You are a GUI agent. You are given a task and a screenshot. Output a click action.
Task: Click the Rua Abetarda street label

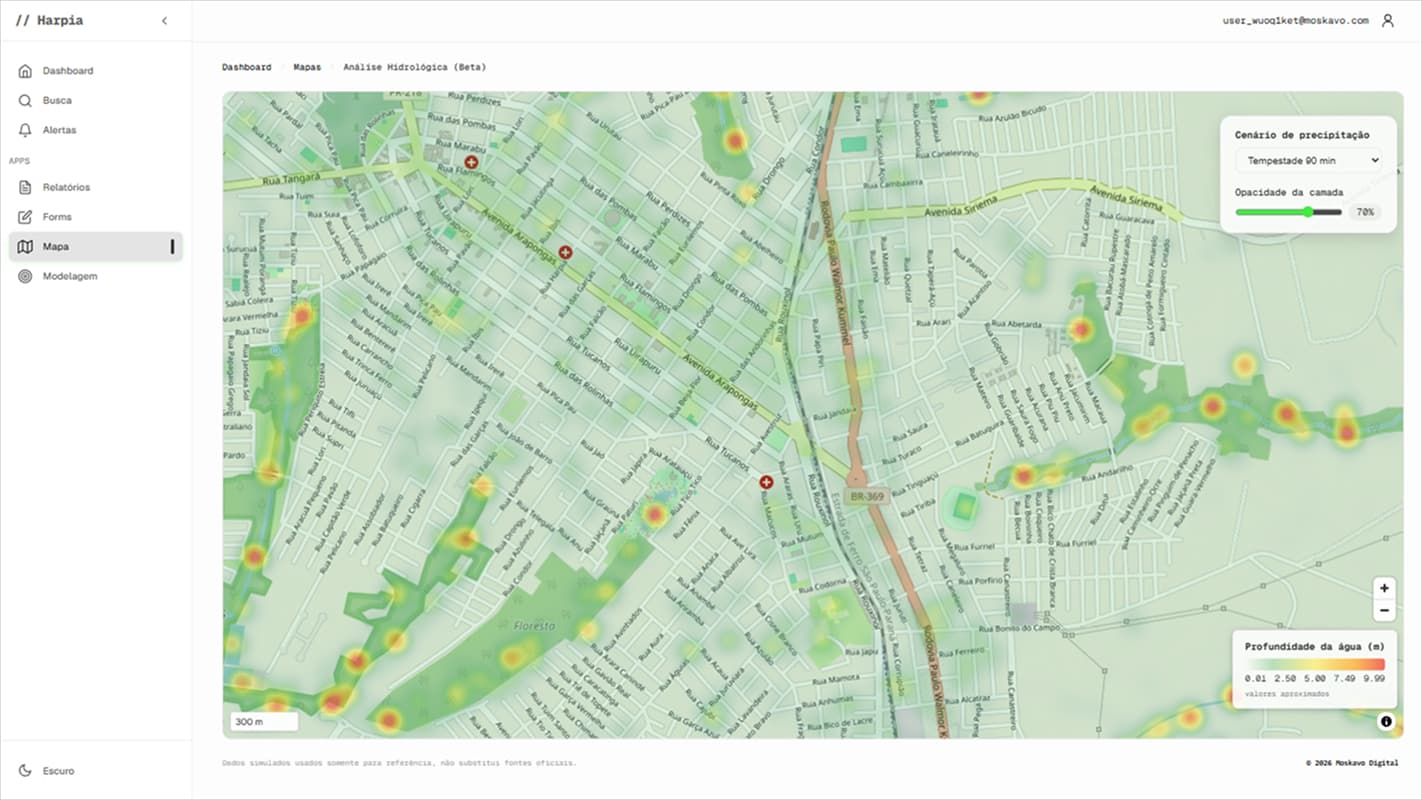(x=1017, y=325)
